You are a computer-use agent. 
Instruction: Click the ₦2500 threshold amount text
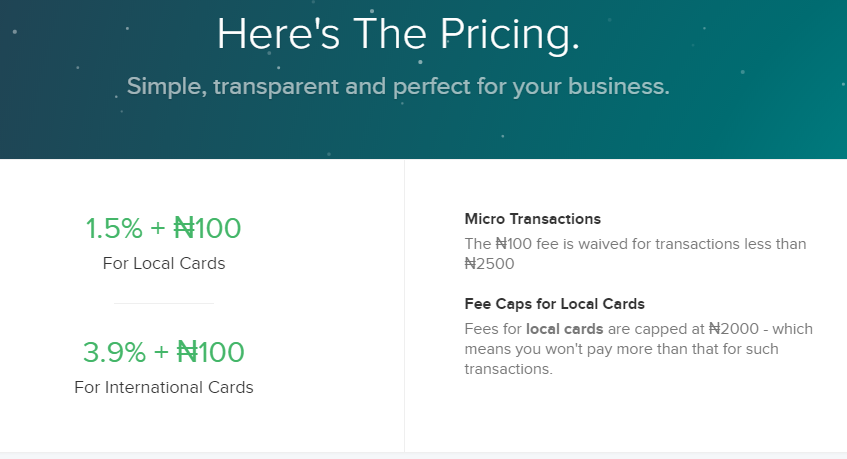[489, 264]
